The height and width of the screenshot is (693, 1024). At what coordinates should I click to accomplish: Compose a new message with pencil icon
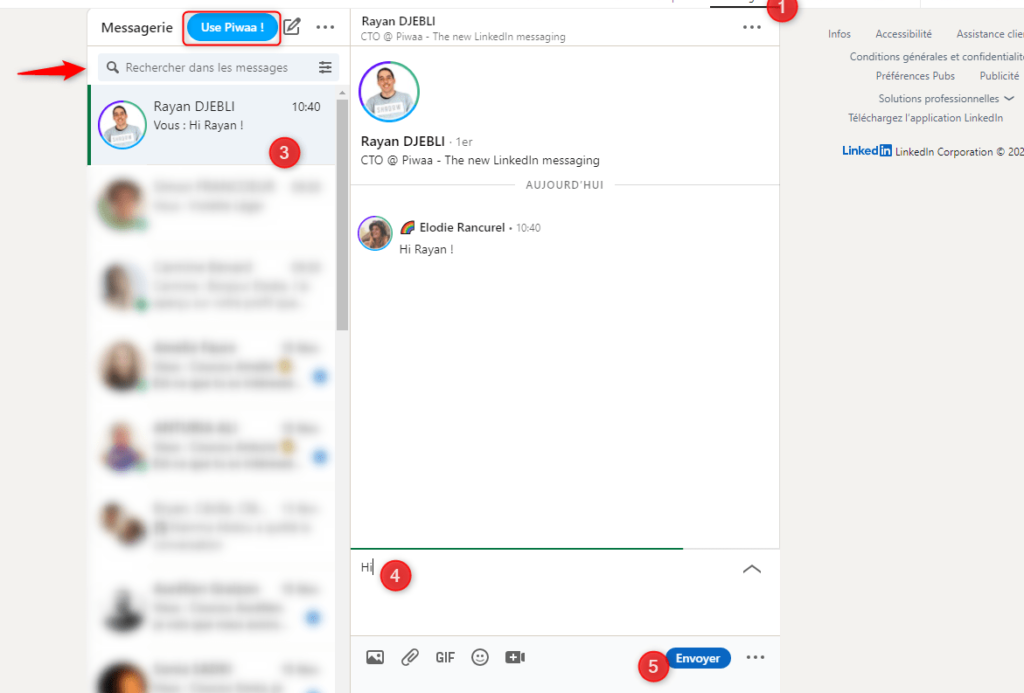click(x=292, y=27)
